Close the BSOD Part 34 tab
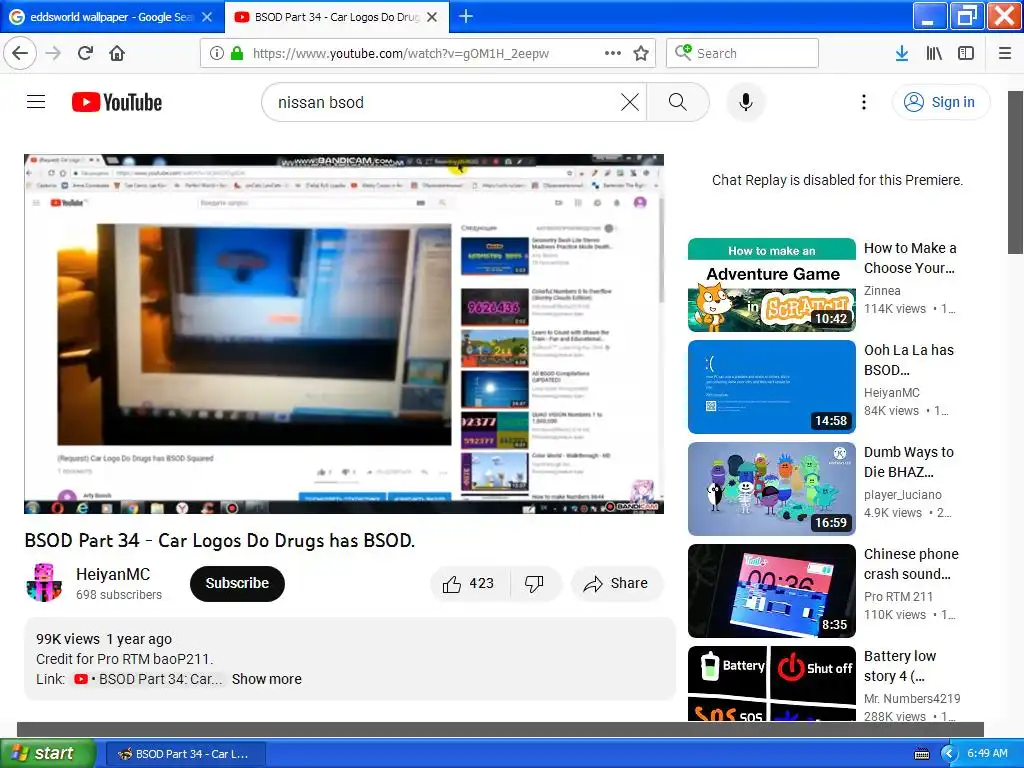 [432, 17]
